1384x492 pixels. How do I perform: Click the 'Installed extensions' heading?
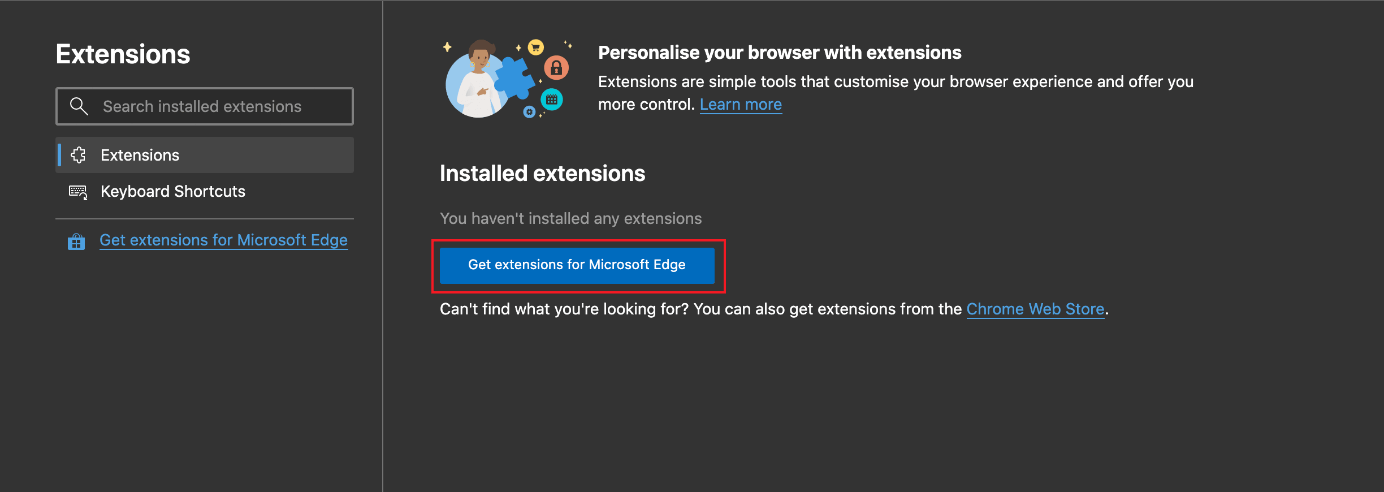543,173
